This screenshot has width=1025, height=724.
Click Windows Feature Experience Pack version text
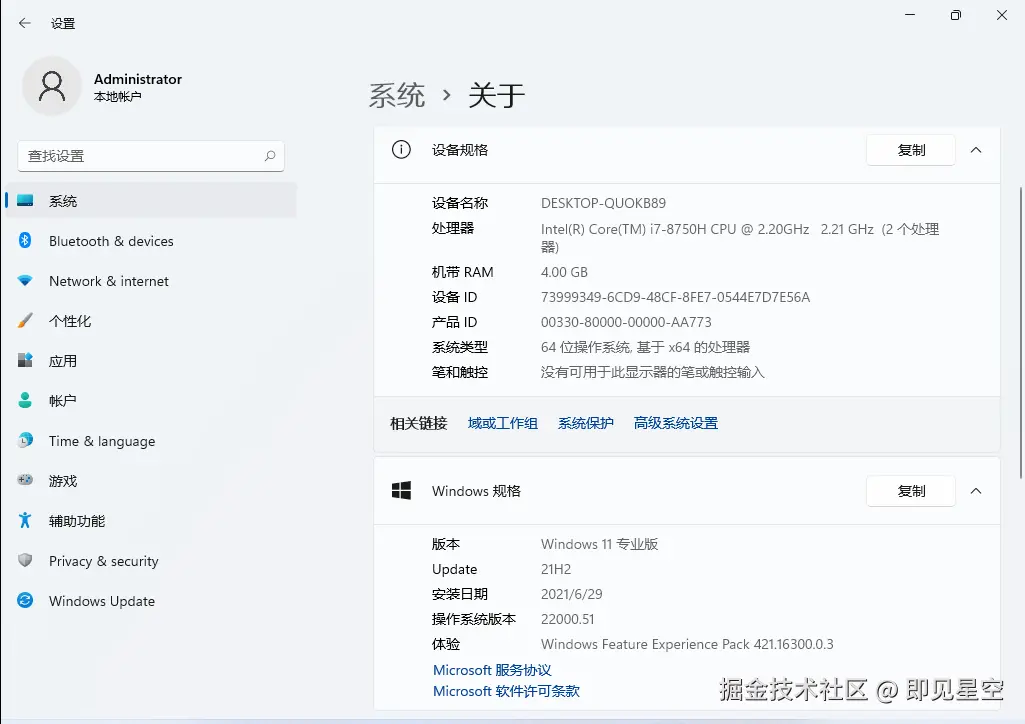point(687,644)
